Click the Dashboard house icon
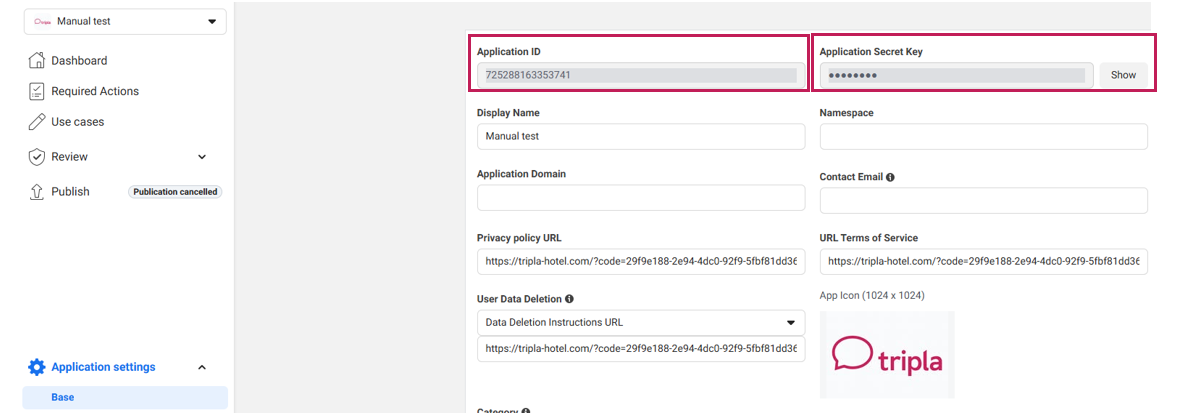Screen dimensions: 1192x420 point(37,60)
